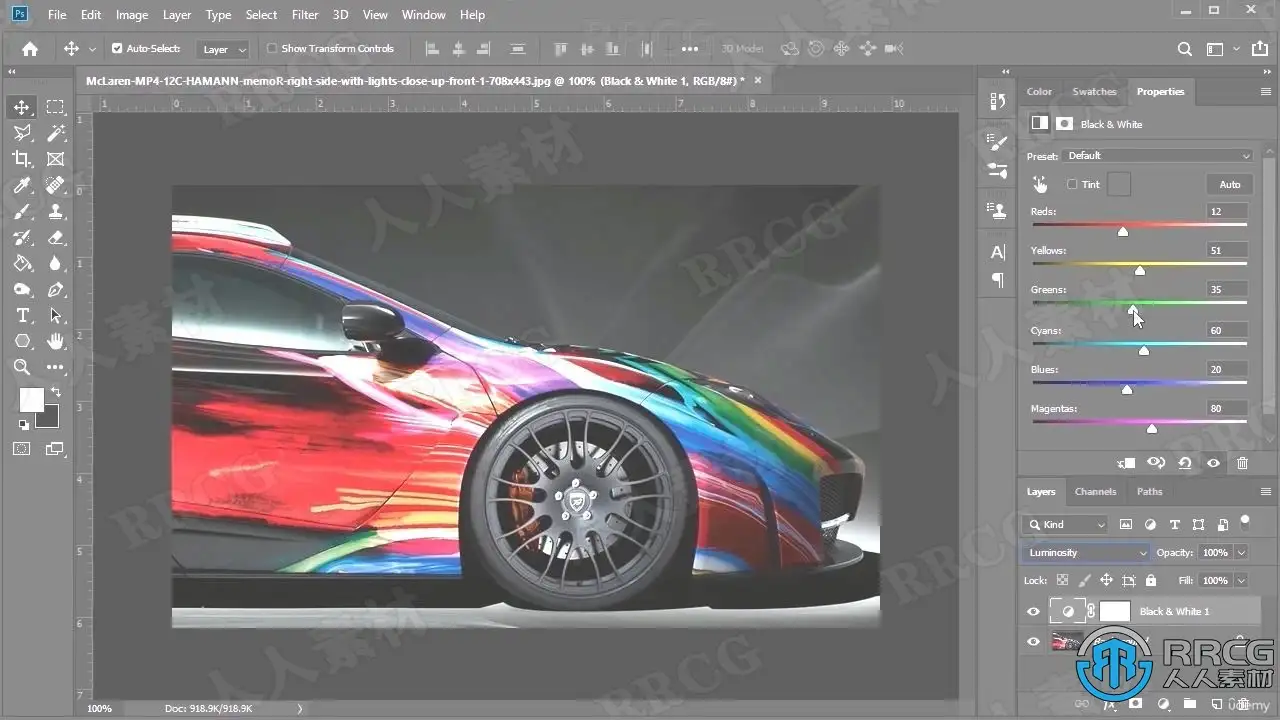The height and width of the screenshot is (720, 1280).
Task: Clip adjustment to layer below icon
Action: (x=1127, y=463)
